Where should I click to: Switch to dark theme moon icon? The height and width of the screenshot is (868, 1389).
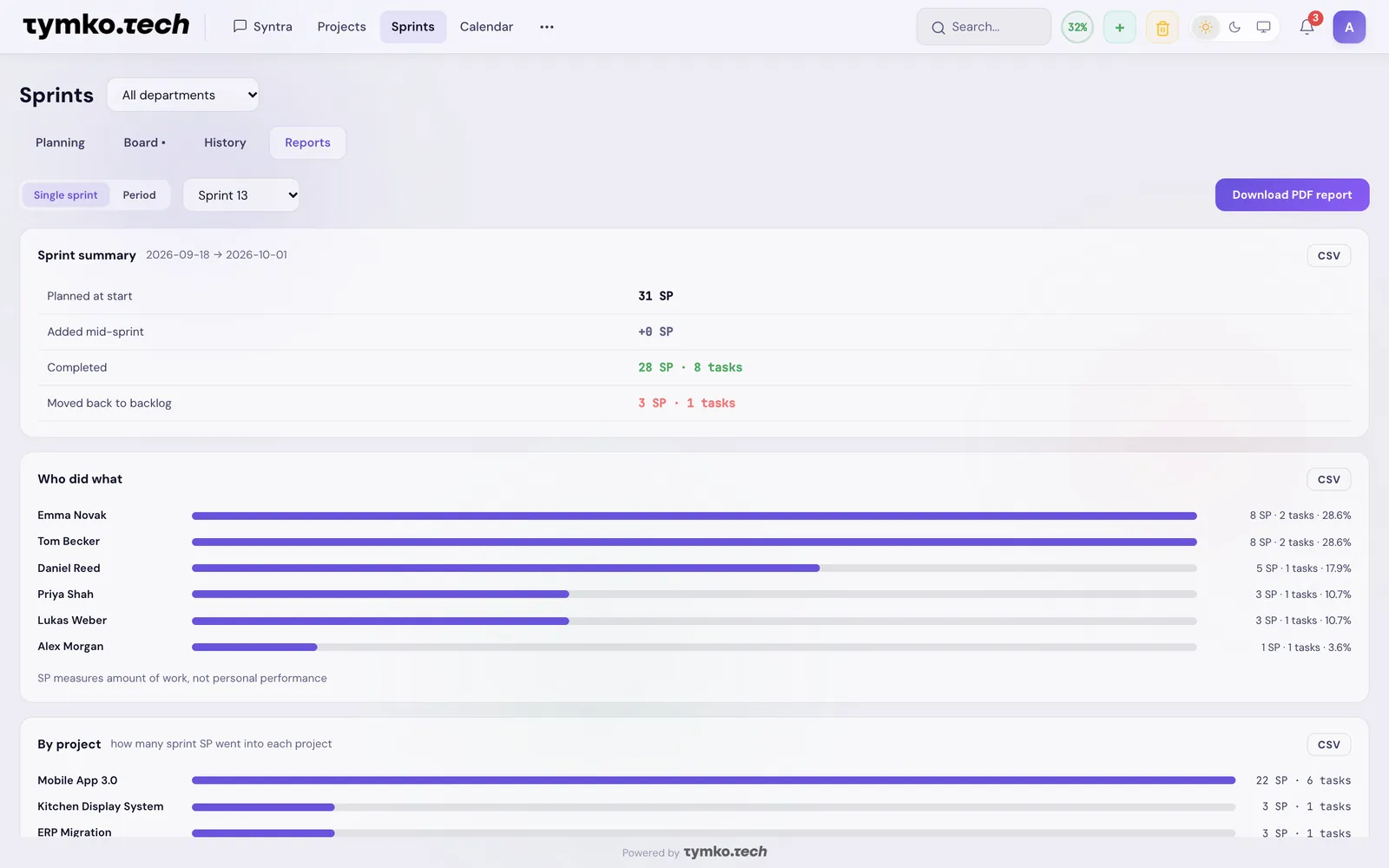(1235, 27)
